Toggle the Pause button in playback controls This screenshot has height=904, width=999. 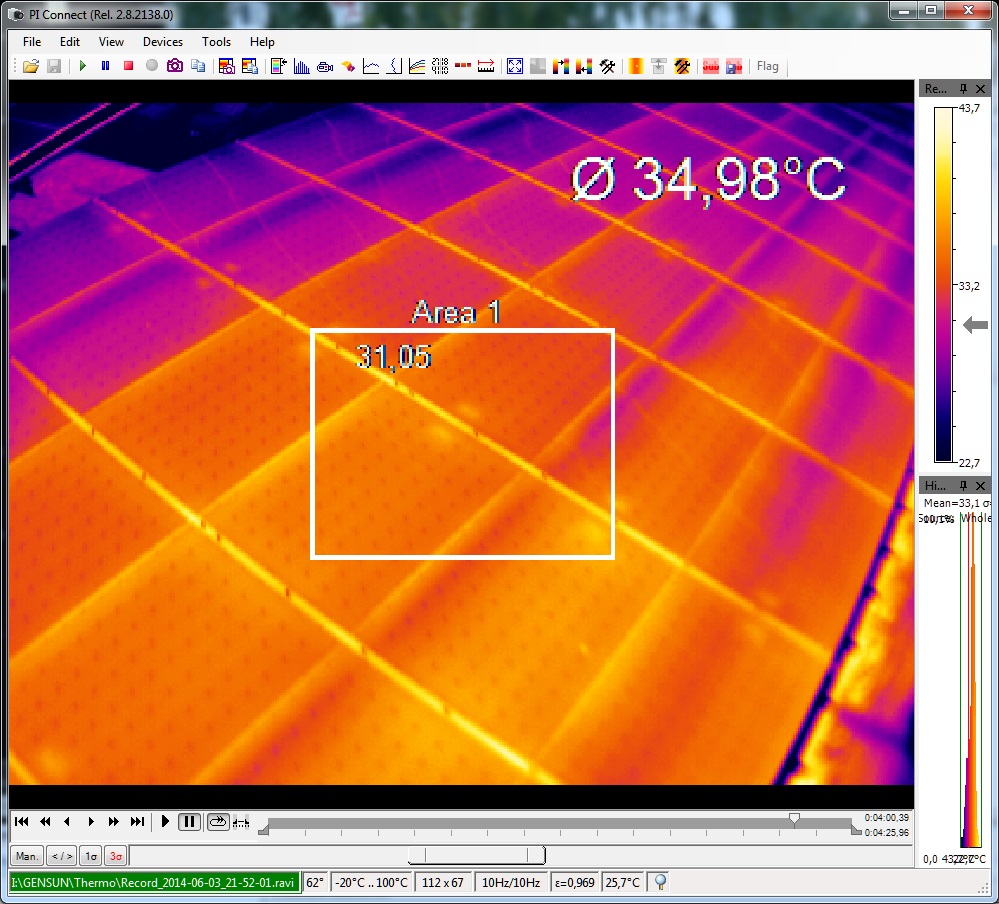pyautogui.click(x=189, y=822)
